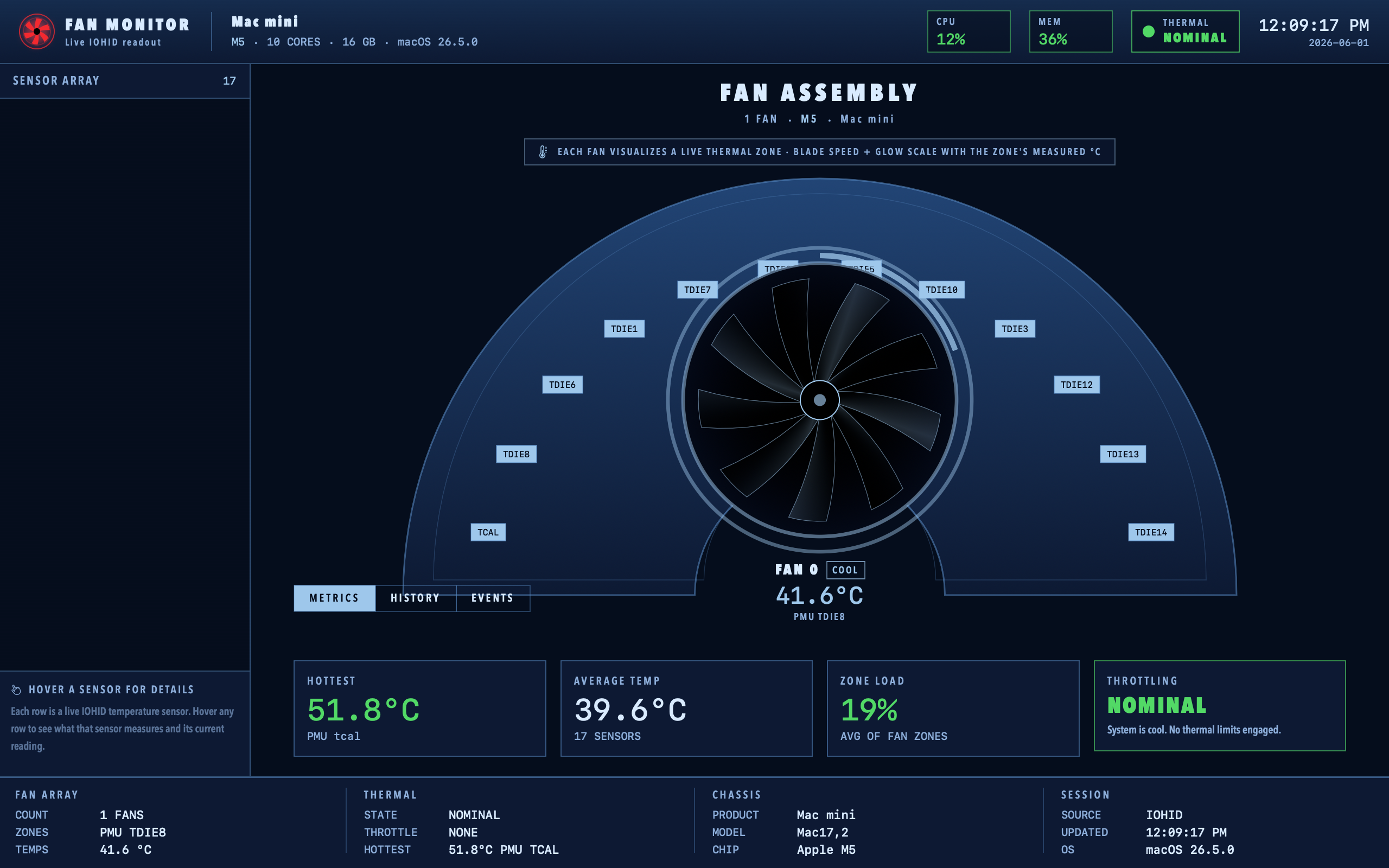Click the footer OS value macOS 26.5.0
The width and height of the screenshot is (1389, 868).
coord(1190,850)
